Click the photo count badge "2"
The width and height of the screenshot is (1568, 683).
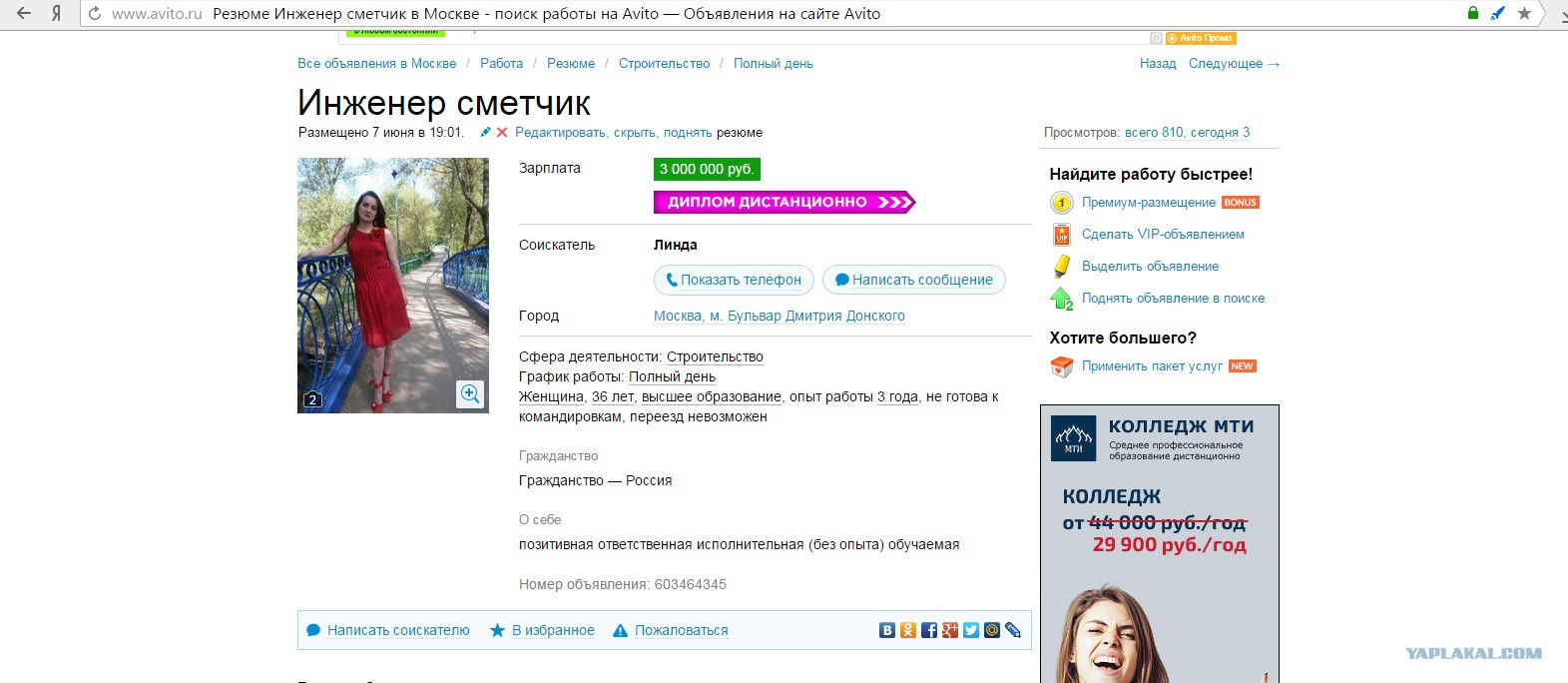[x=312, y=399]
